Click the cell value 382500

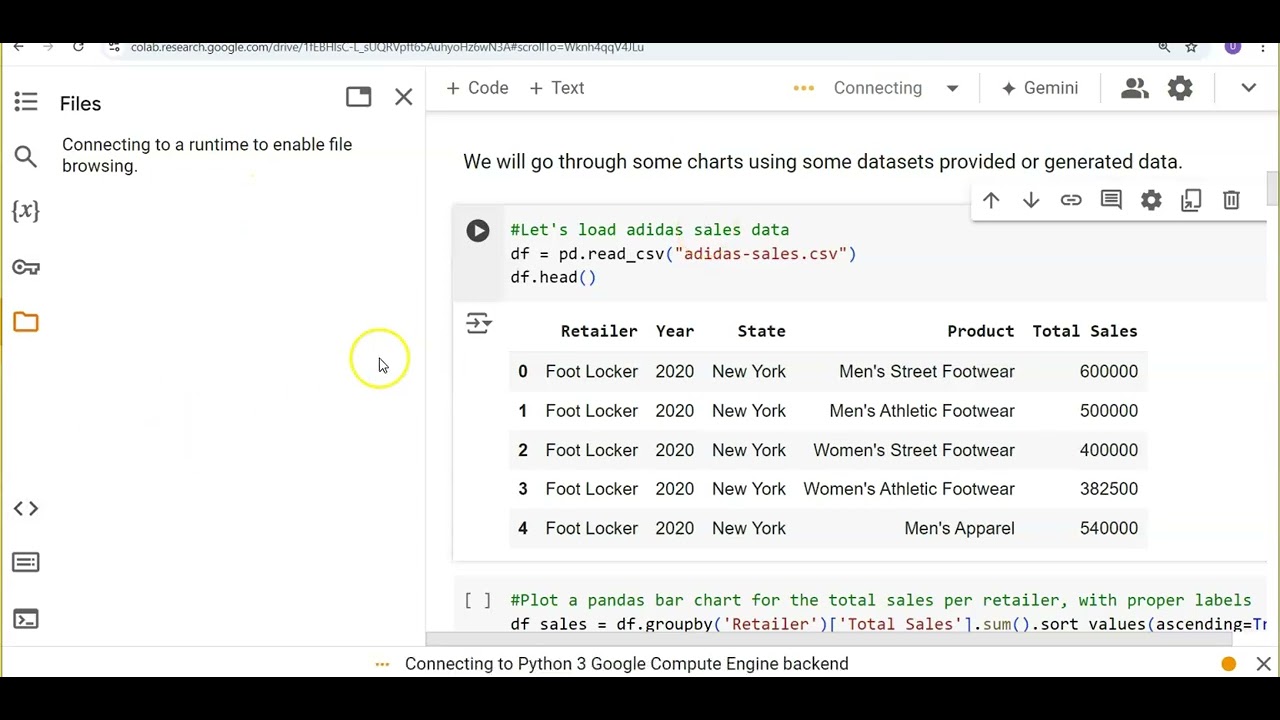pos(1109,489)
